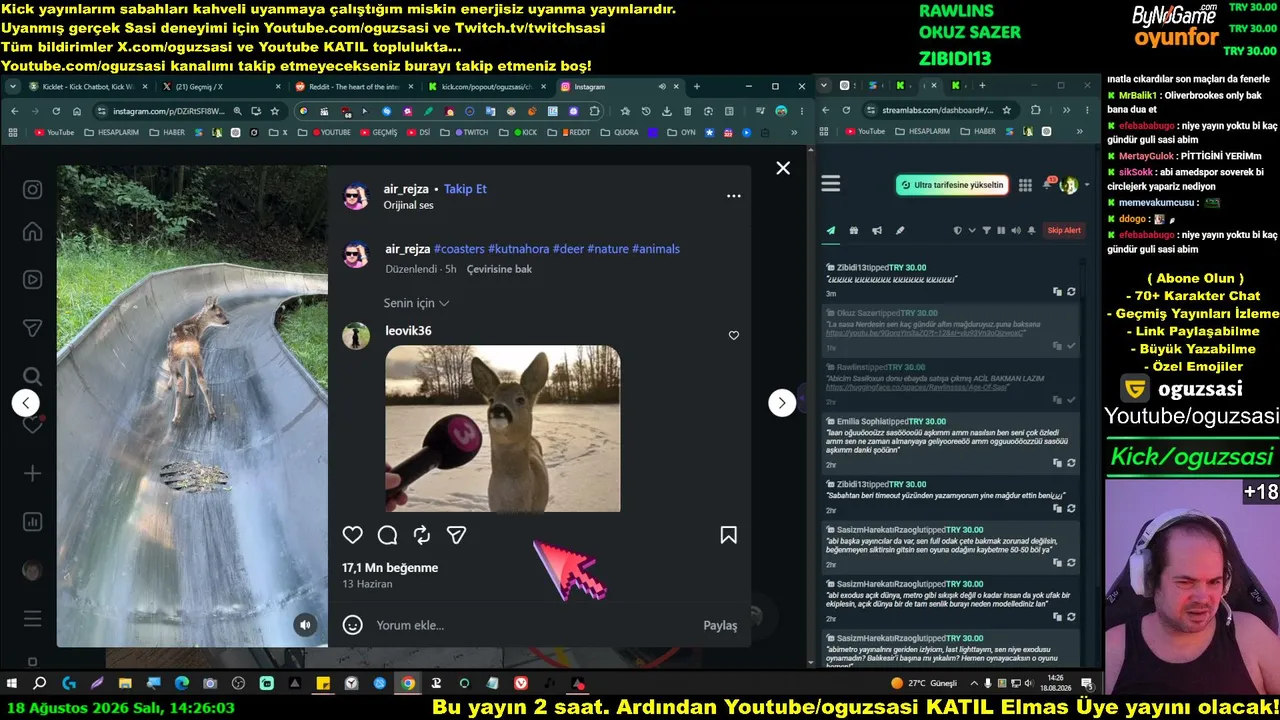
Task: Open the #deer hashtag link
Action: tap(568, 249)
